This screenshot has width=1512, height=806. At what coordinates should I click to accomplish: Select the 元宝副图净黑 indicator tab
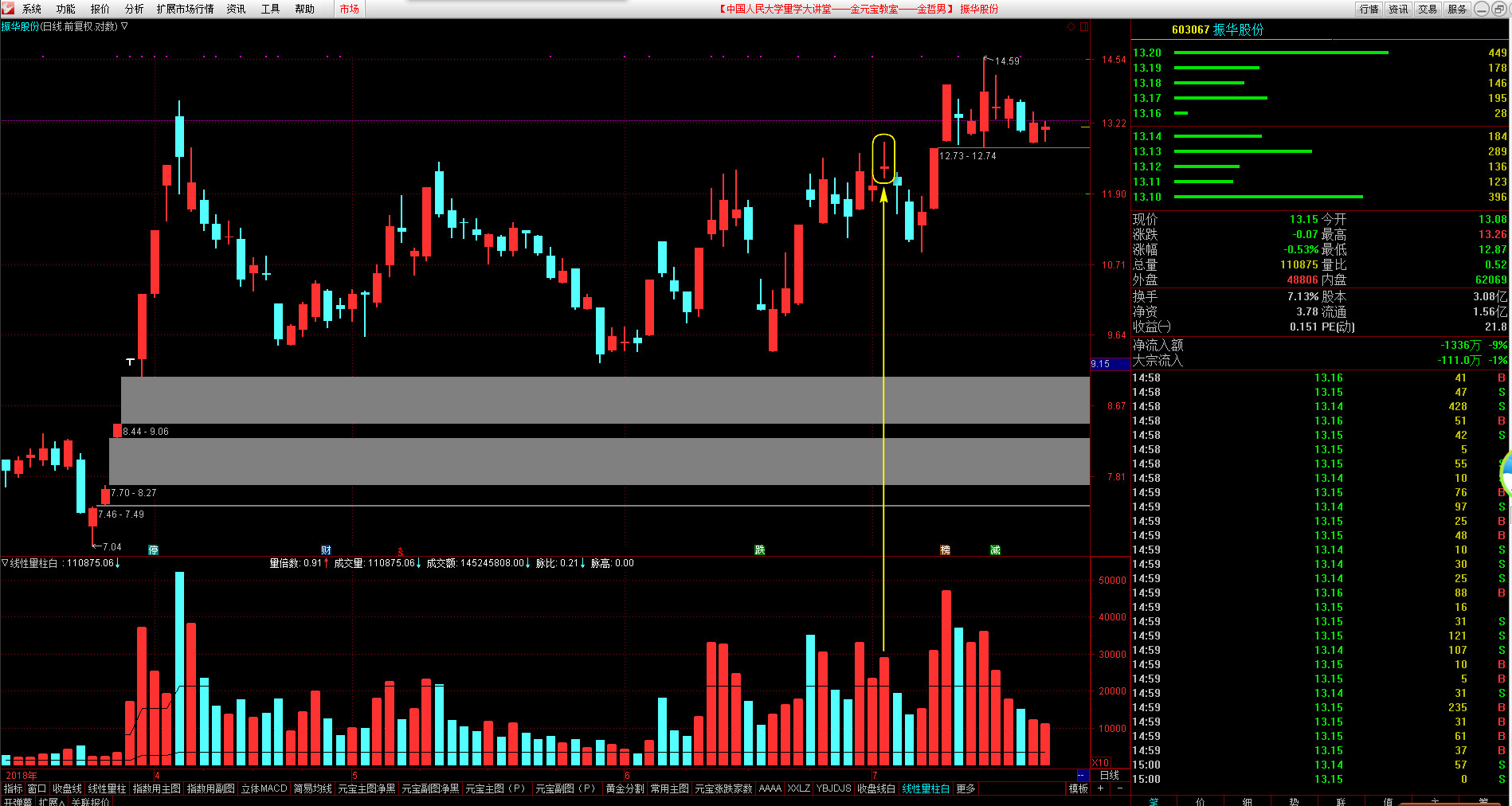click(430, 788)
